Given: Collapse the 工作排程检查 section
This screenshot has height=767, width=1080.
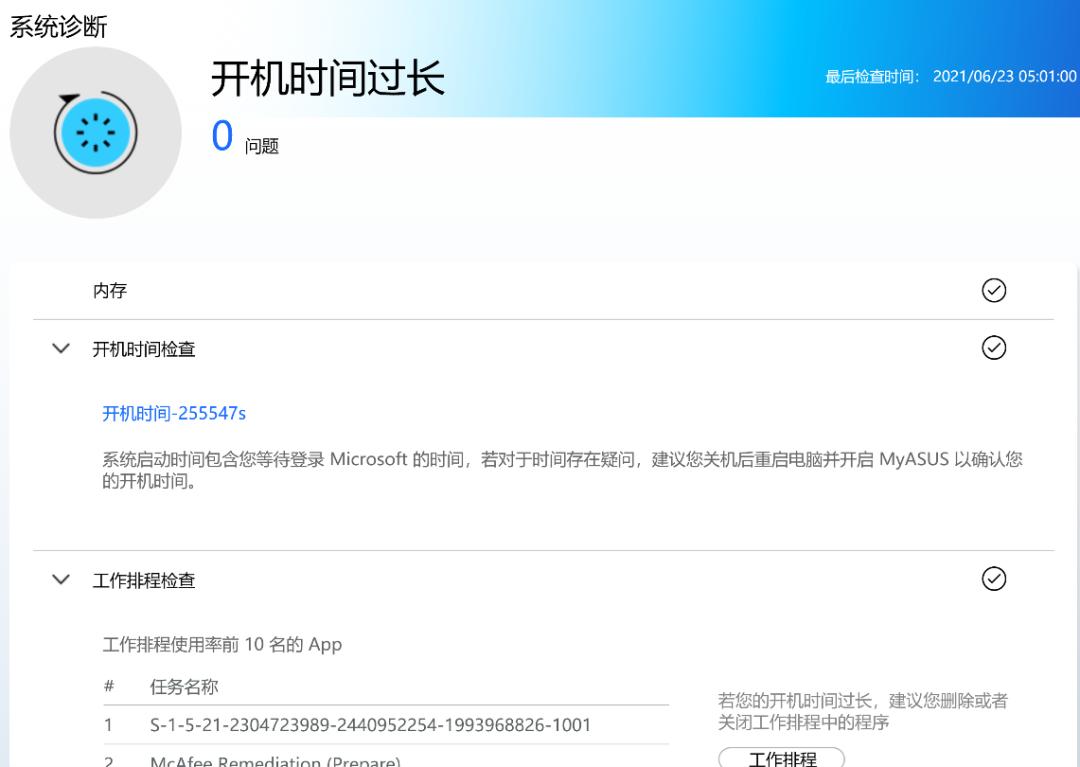Looking at the screenshot, I should pyautogui.click(x=60, y=580).
